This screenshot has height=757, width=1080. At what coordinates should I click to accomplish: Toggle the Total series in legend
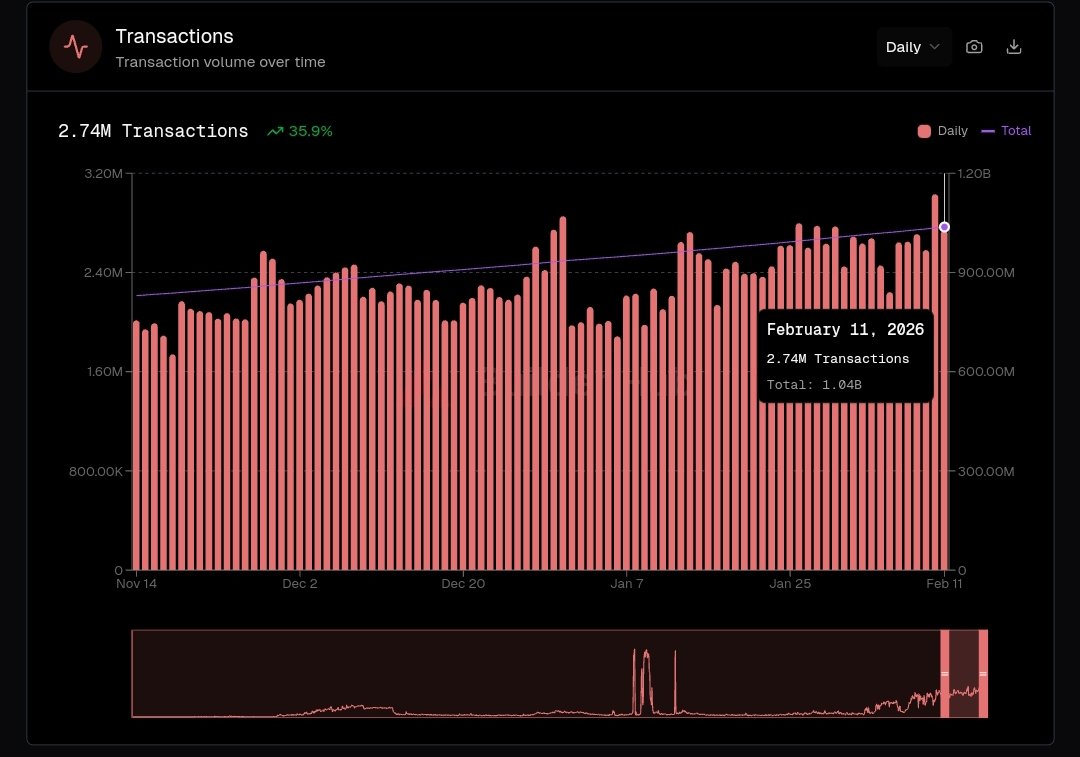pyautogui.click(x=1006, y=131)
